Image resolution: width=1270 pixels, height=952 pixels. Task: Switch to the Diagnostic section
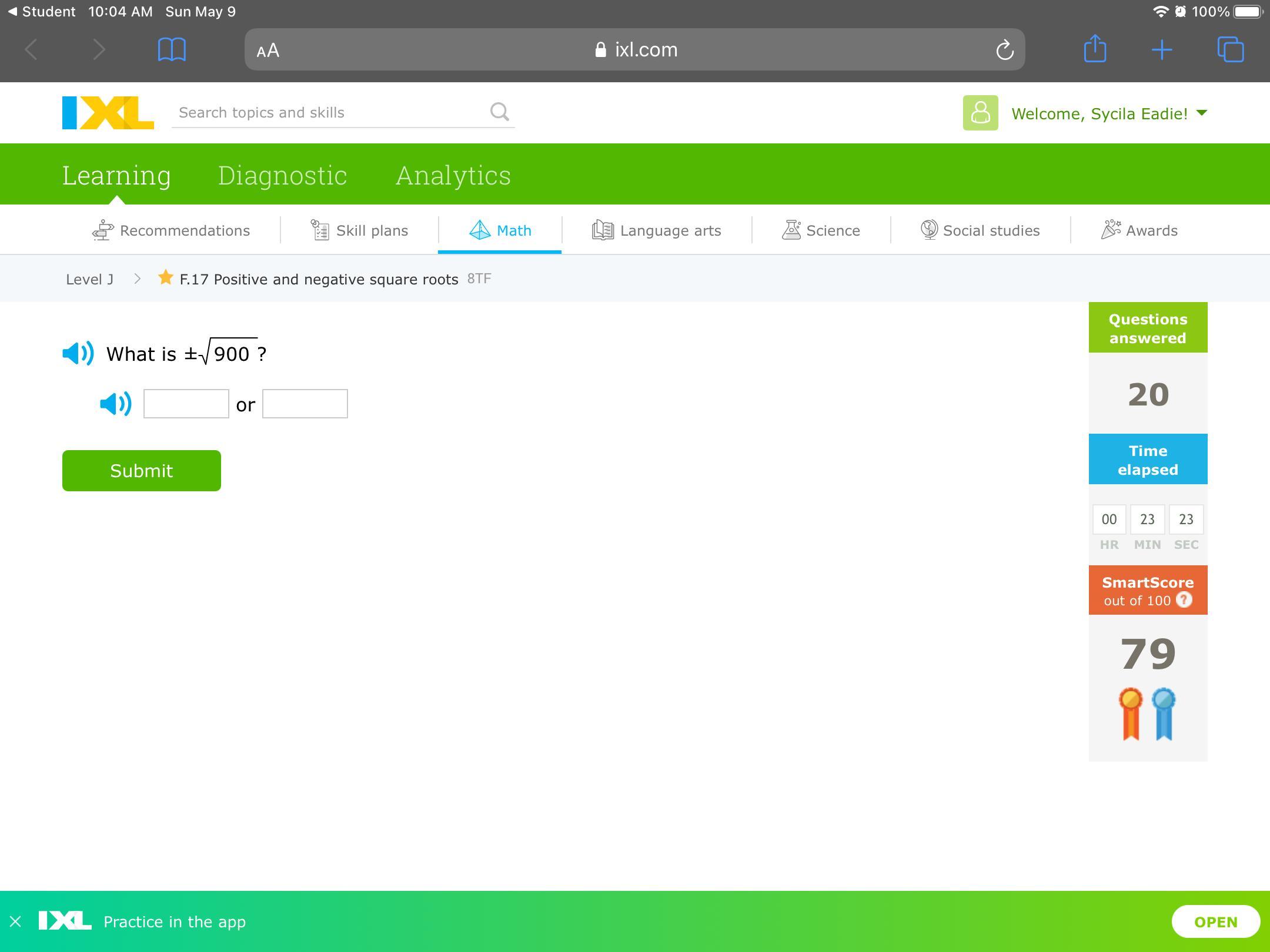click(x=282, y=175)
